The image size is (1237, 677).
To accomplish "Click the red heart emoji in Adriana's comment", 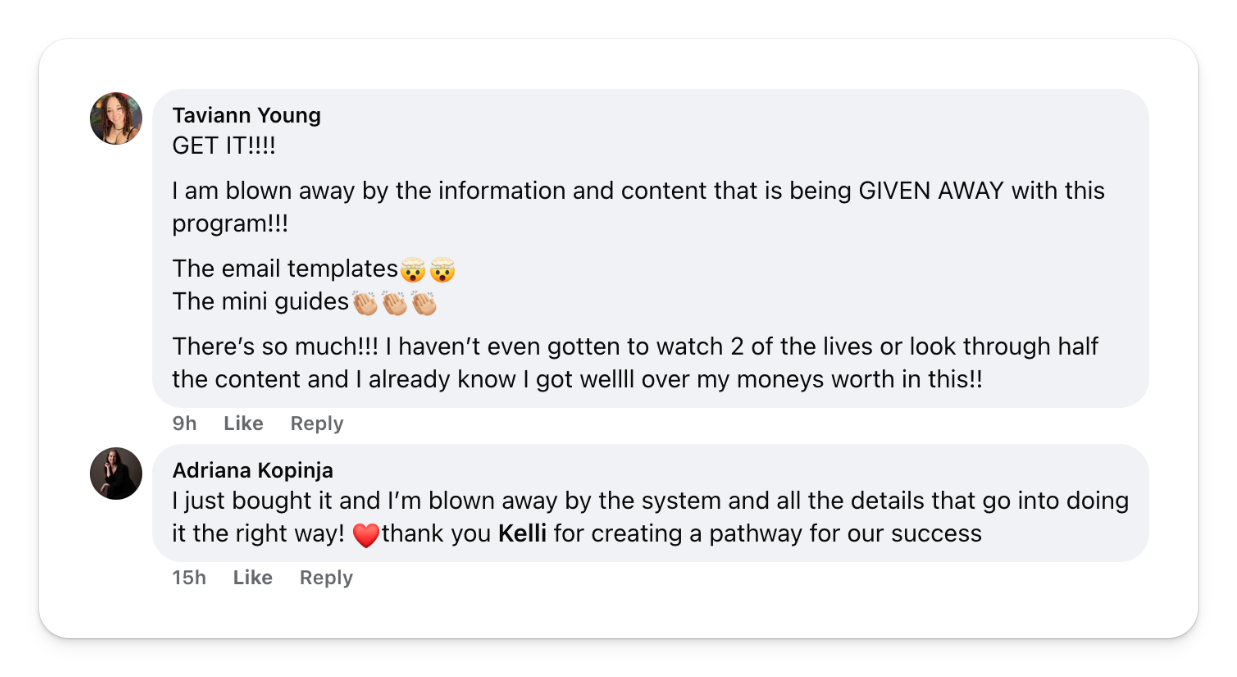I will pos(366,535).
